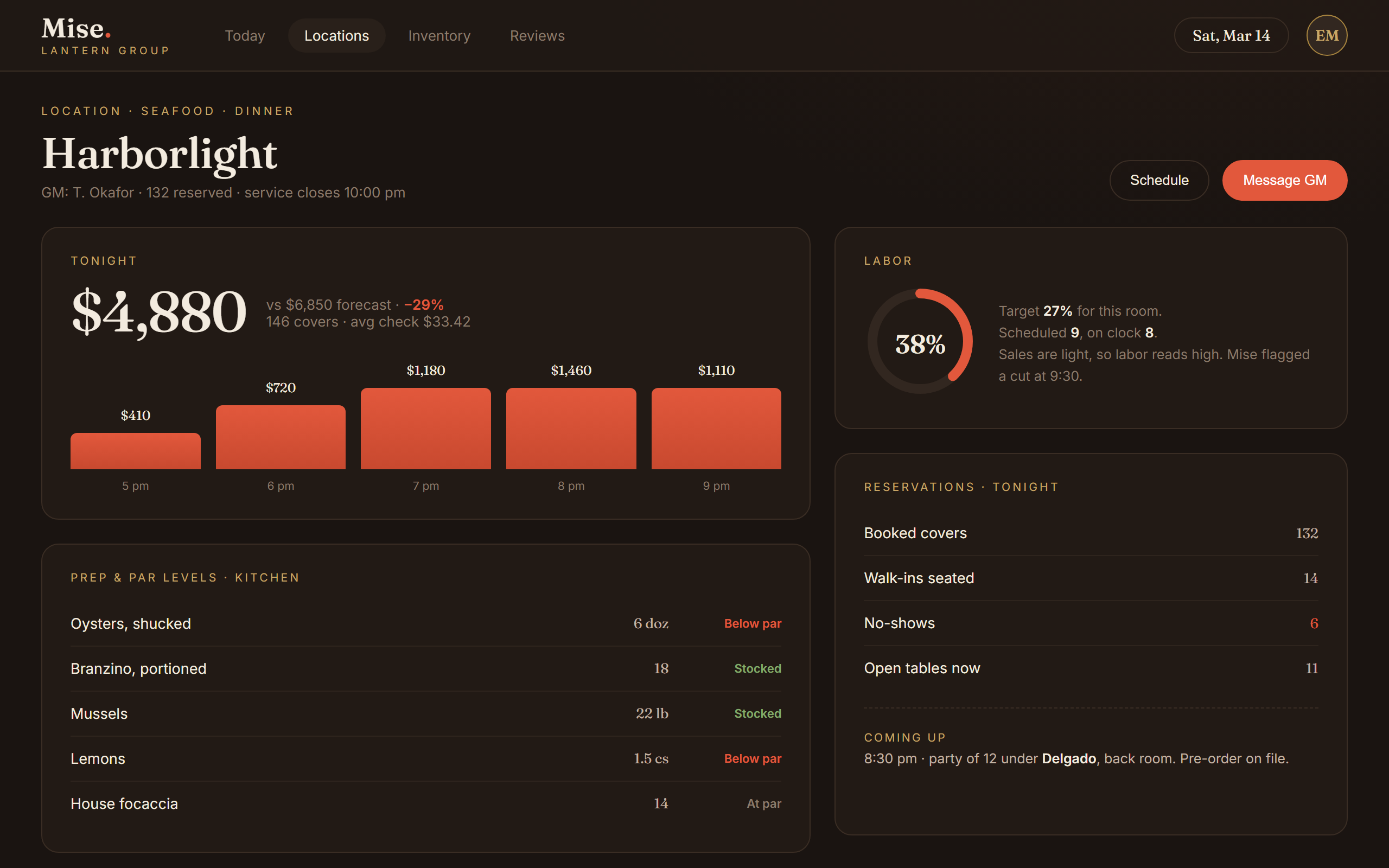Select the Locations tab

336,36
